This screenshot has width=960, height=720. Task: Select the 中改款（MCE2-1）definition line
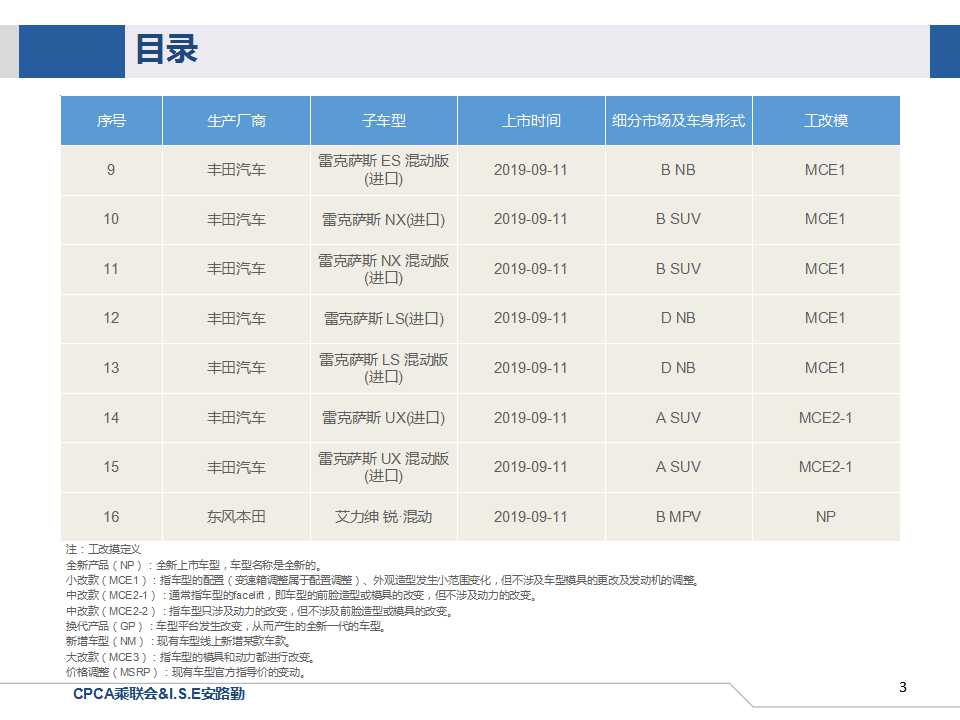pyautogui.click(x=302, y=595)
